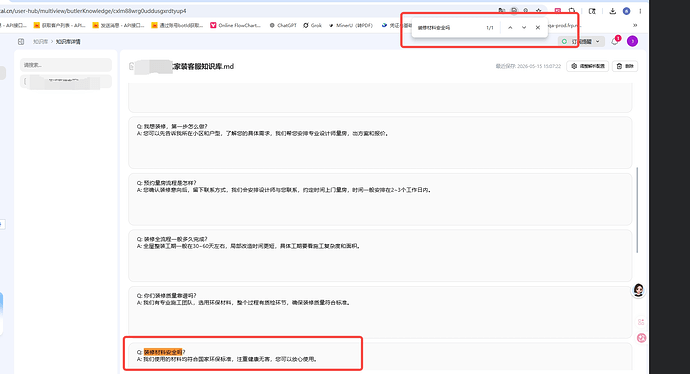690x374 pixels.
Task: Select the 预约量房流程是怎样 Q&A card
Action: click(x=380, y=199)
